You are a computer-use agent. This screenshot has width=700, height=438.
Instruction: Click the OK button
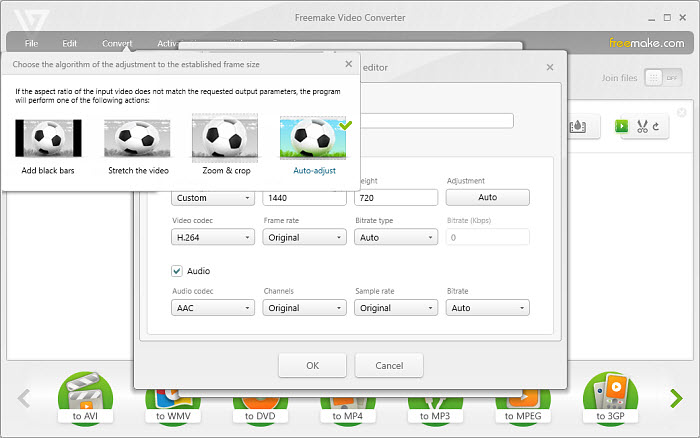click(x=312, y=365)
